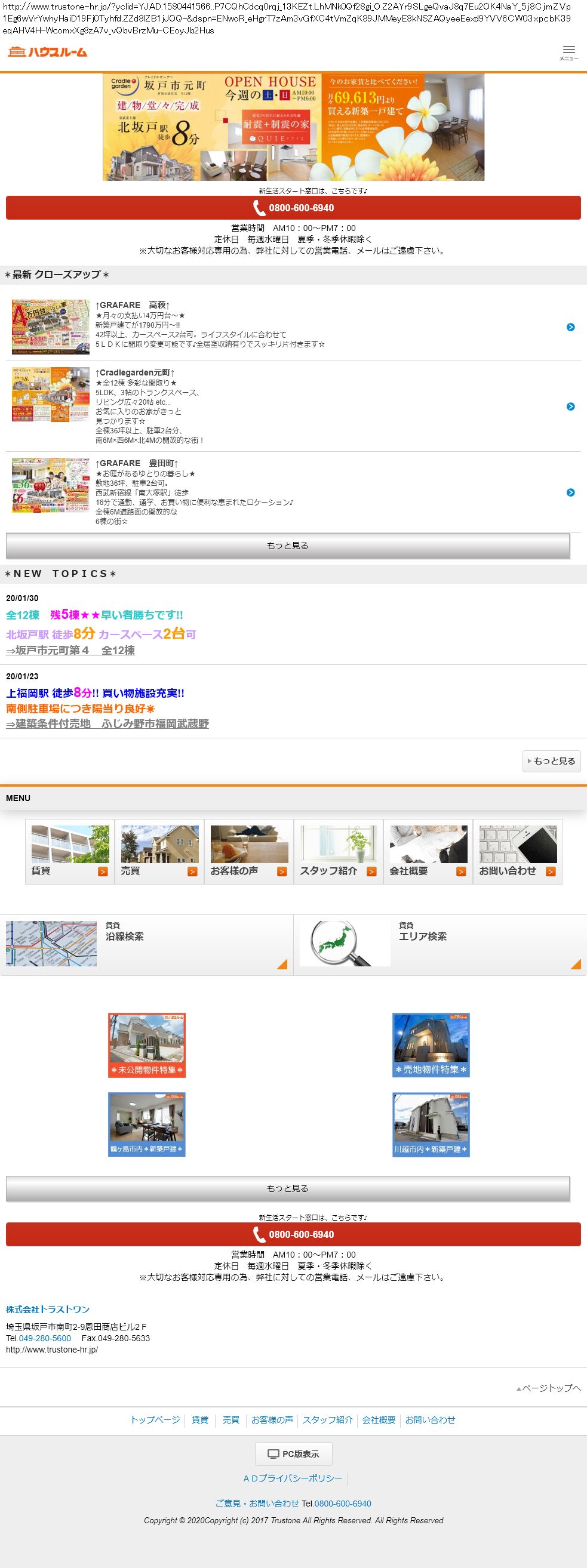Image resolution: width=587 pixels, height=1568 pixels.
Task: Open ADプライバシーポリシー link
Action: (293, 1478)
